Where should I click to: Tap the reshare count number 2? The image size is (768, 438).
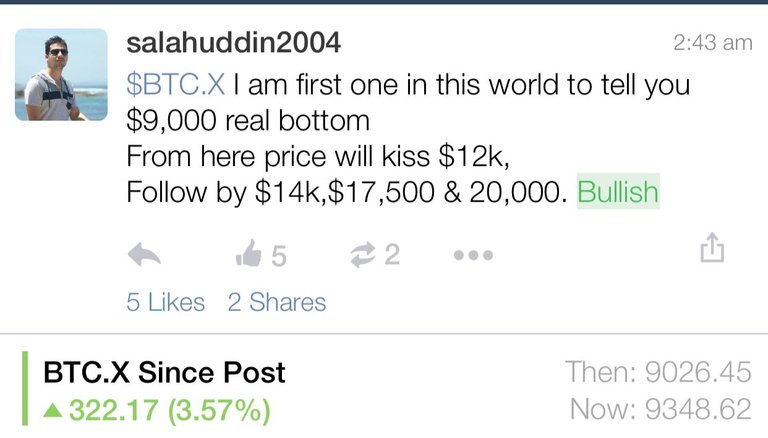pyautogui.click(x=392, y=255)
